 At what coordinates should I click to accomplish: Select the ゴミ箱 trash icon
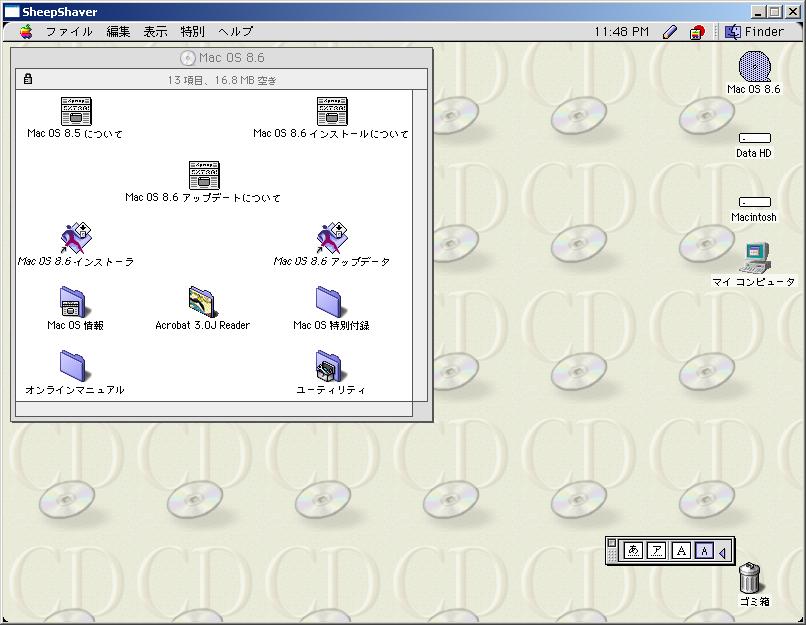[749, 578]
